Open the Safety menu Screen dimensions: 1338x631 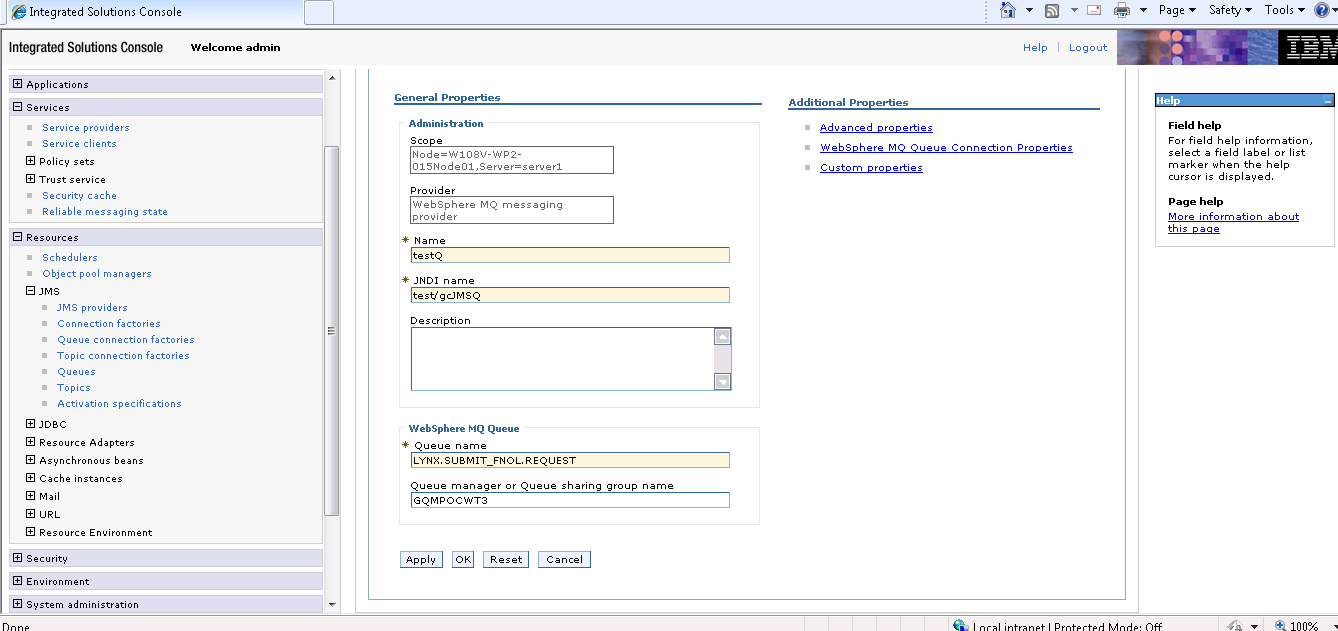click(x=1230, y=10)
